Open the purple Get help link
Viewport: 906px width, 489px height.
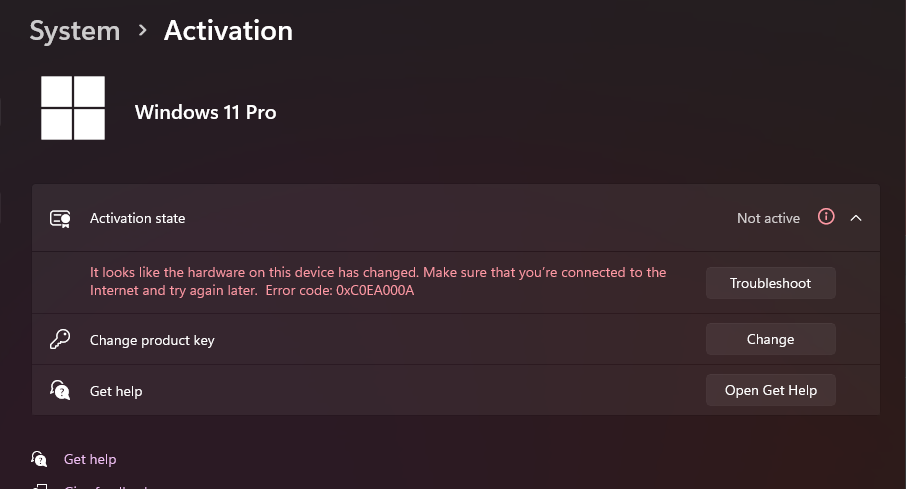pos(90,460)
